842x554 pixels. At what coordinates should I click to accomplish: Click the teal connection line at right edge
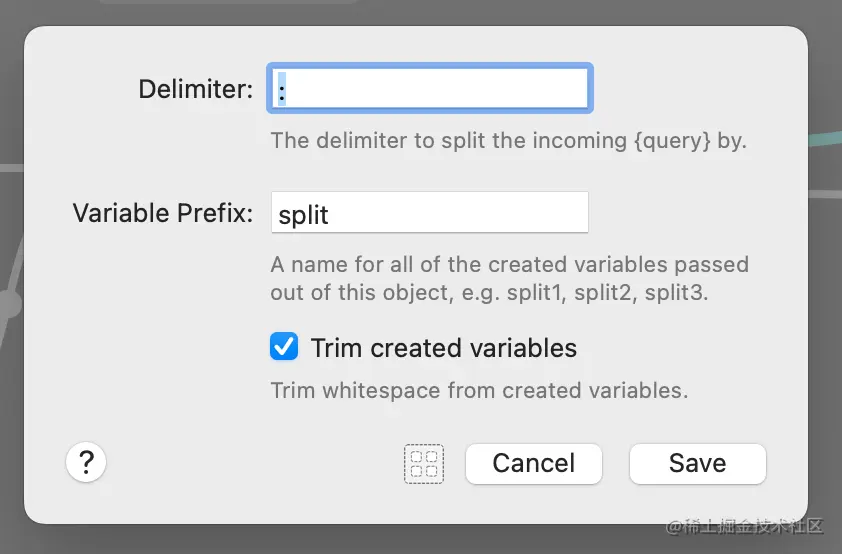tap(824, 140)
